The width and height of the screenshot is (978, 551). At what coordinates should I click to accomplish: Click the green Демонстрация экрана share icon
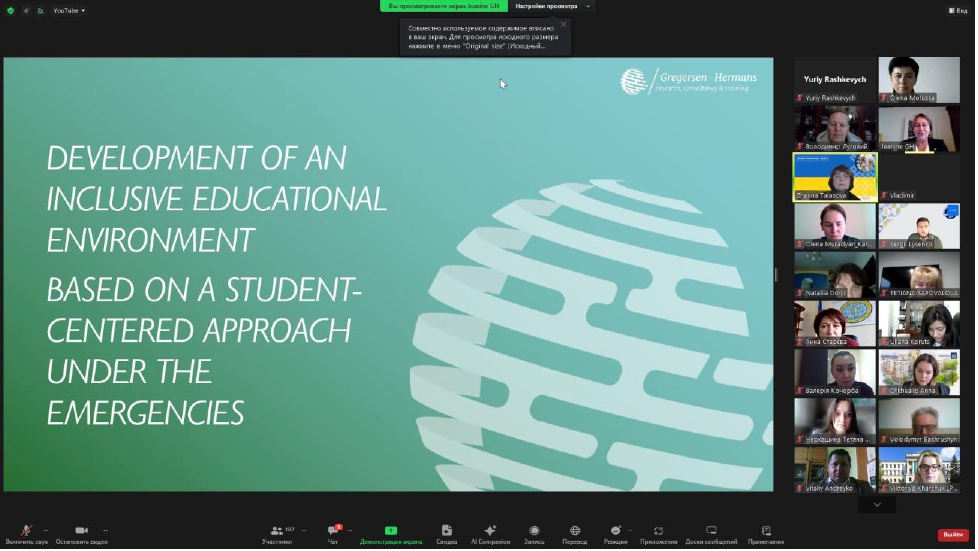[390, 532]
